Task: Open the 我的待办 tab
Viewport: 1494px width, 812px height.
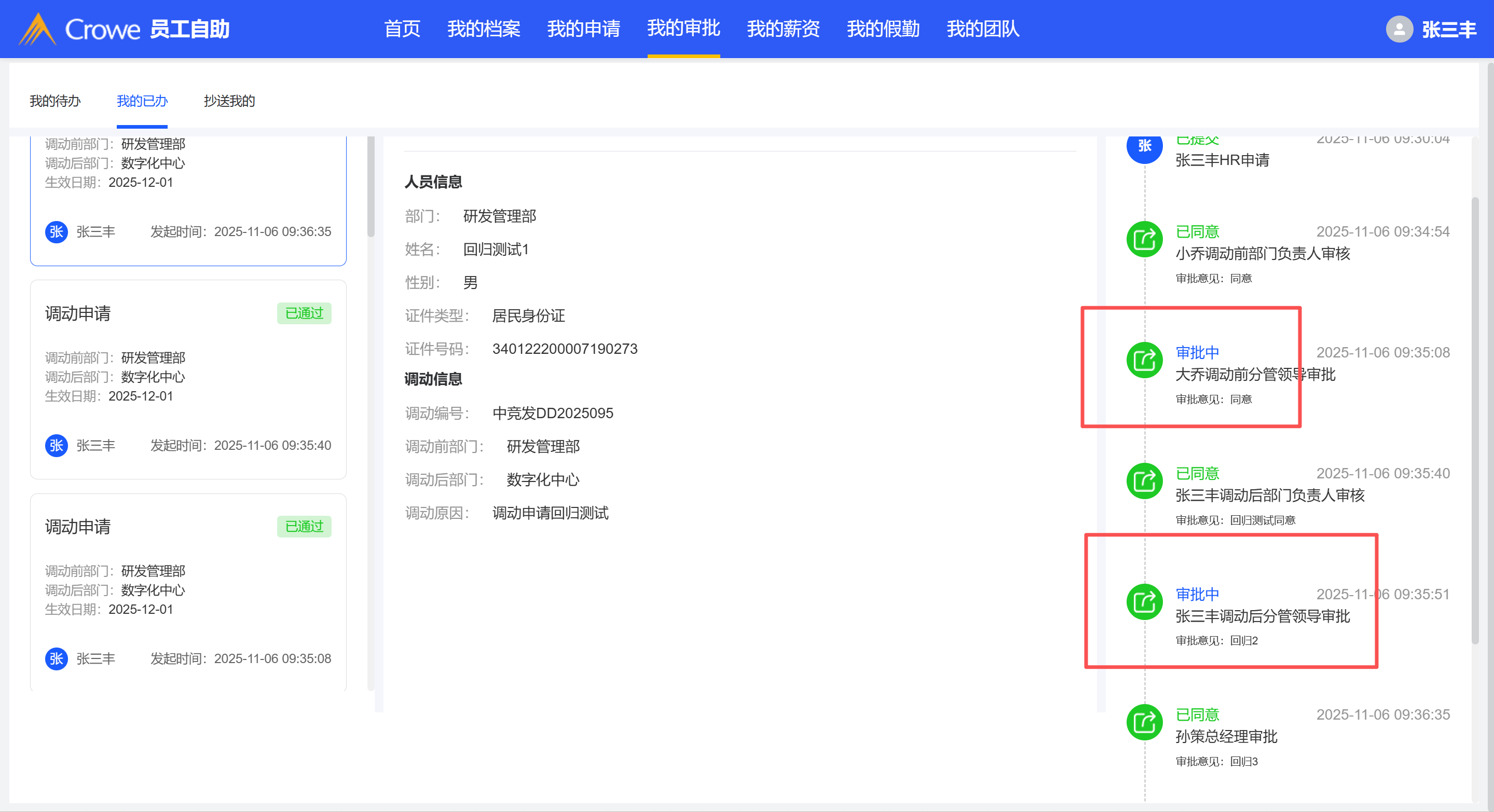Action: 55,101
